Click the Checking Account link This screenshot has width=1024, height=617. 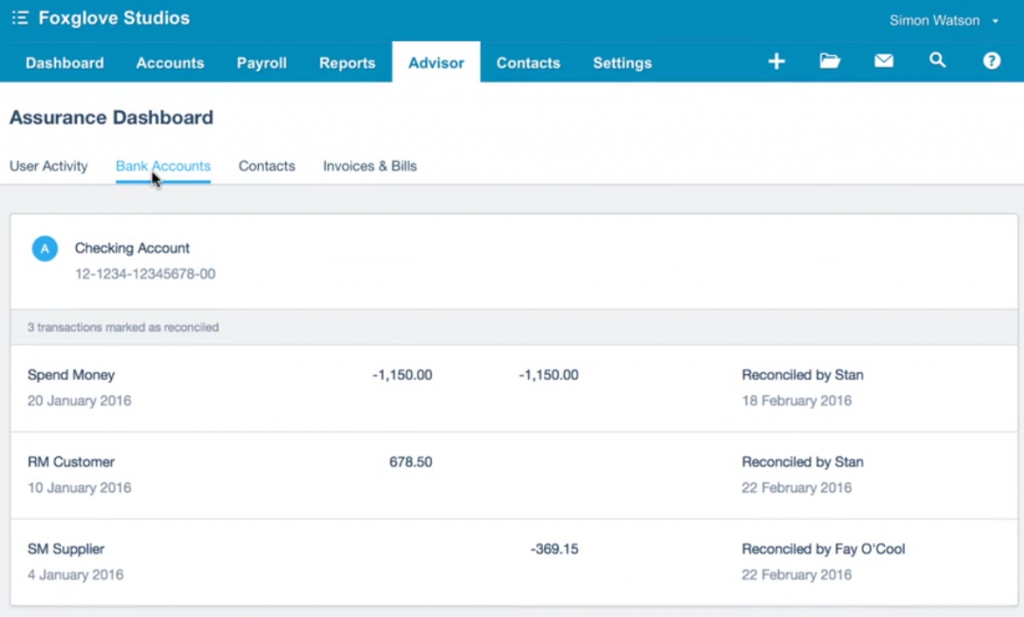[x=132, y=248]
